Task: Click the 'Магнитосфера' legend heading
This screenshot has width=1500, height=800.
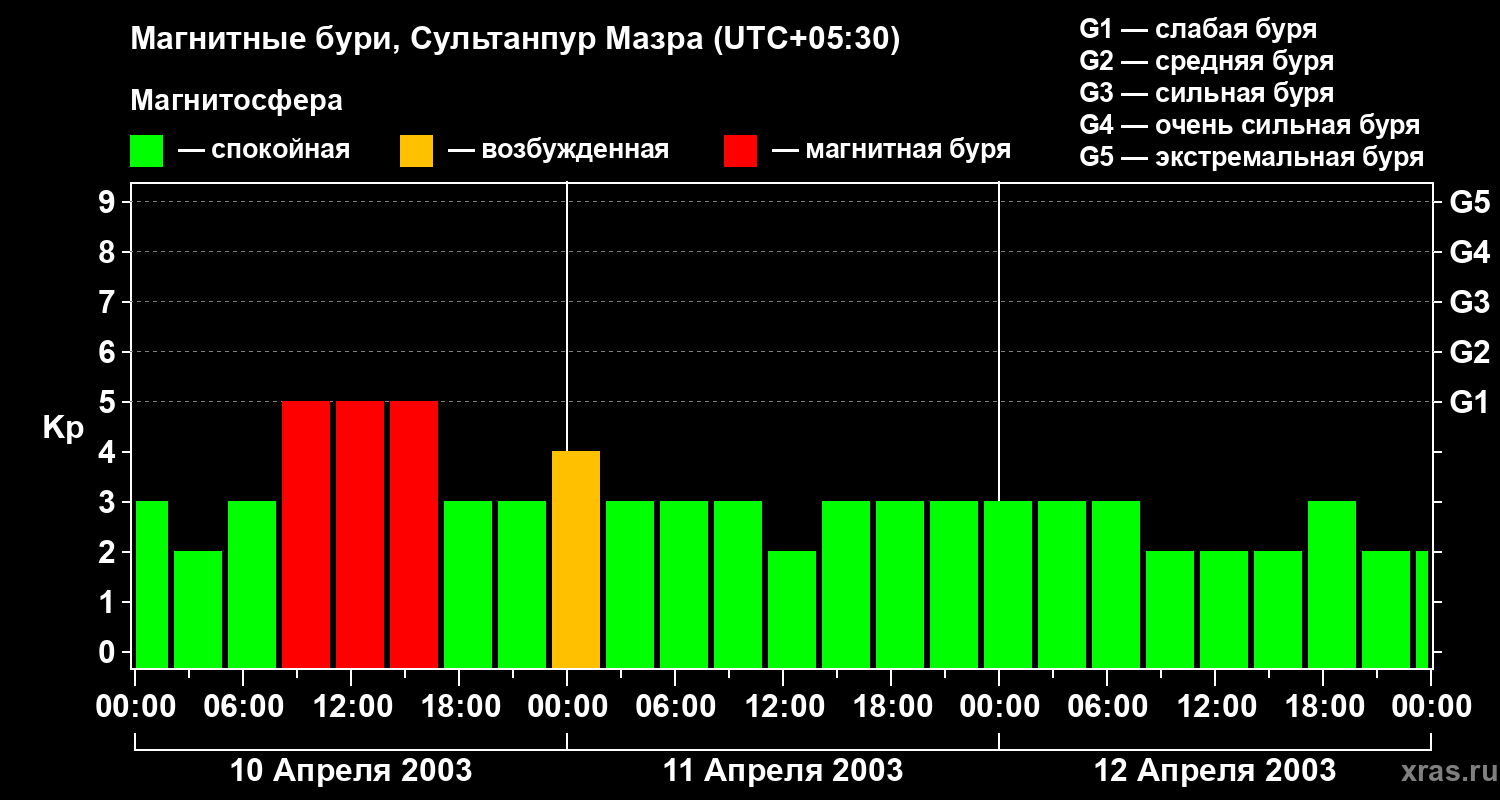Action: (x=237, y=101)
